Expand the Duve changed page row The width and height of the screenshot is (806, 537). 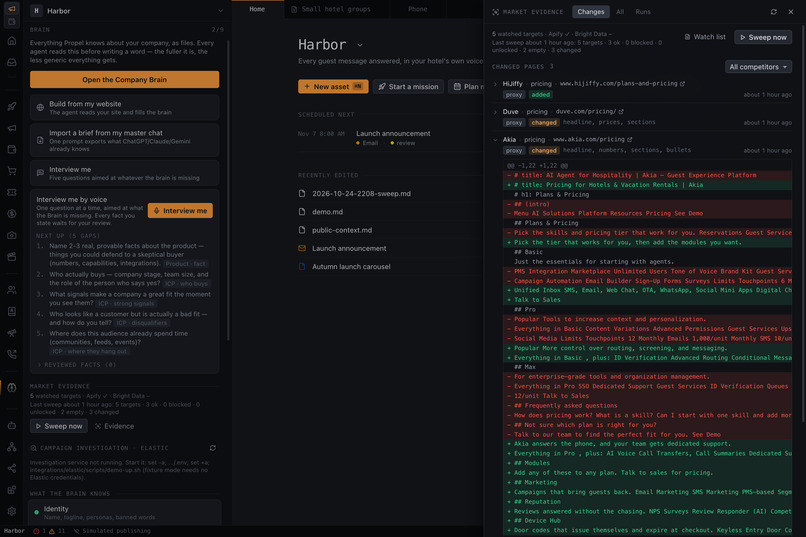pyautogui.click(x=496, y=112)
